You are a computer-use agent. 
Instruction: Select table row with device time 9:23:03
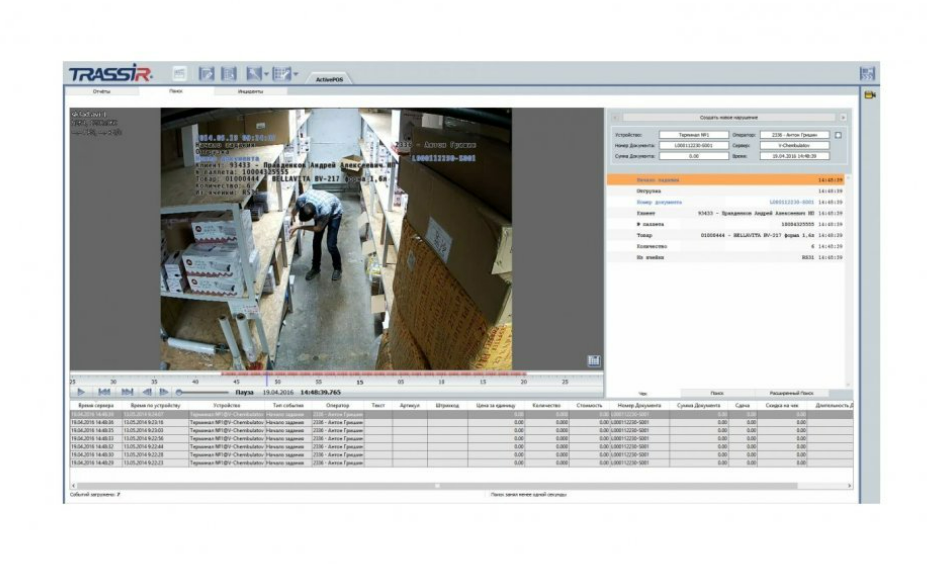click(x=461, y=430)
